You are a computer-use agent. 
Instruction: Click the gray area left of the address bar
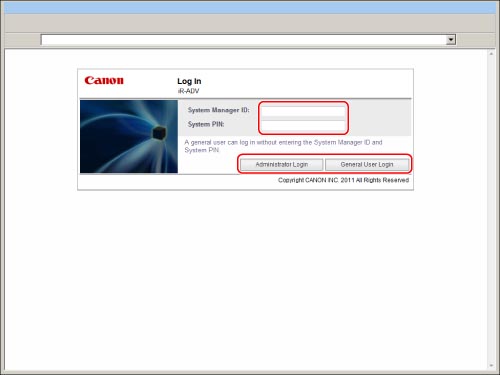[x=22, y=40]
